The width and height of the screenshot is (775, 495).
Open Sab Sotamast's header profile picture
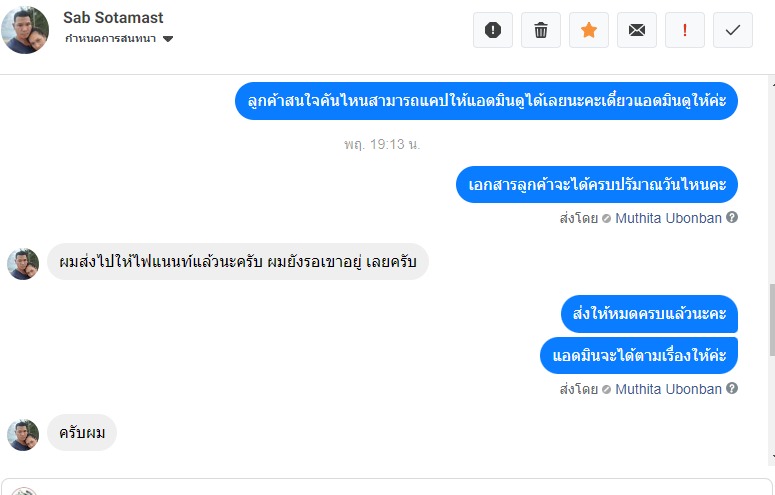[x=25, y=29]
